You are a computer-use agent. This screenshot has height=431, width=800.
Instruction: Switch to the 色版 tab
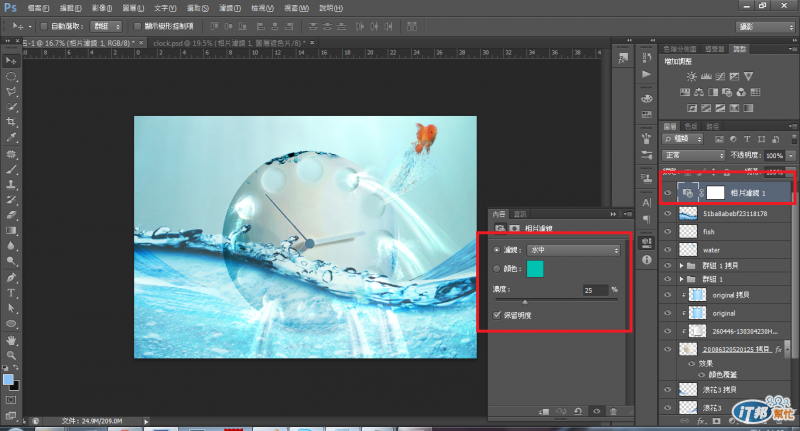point(691,126)
